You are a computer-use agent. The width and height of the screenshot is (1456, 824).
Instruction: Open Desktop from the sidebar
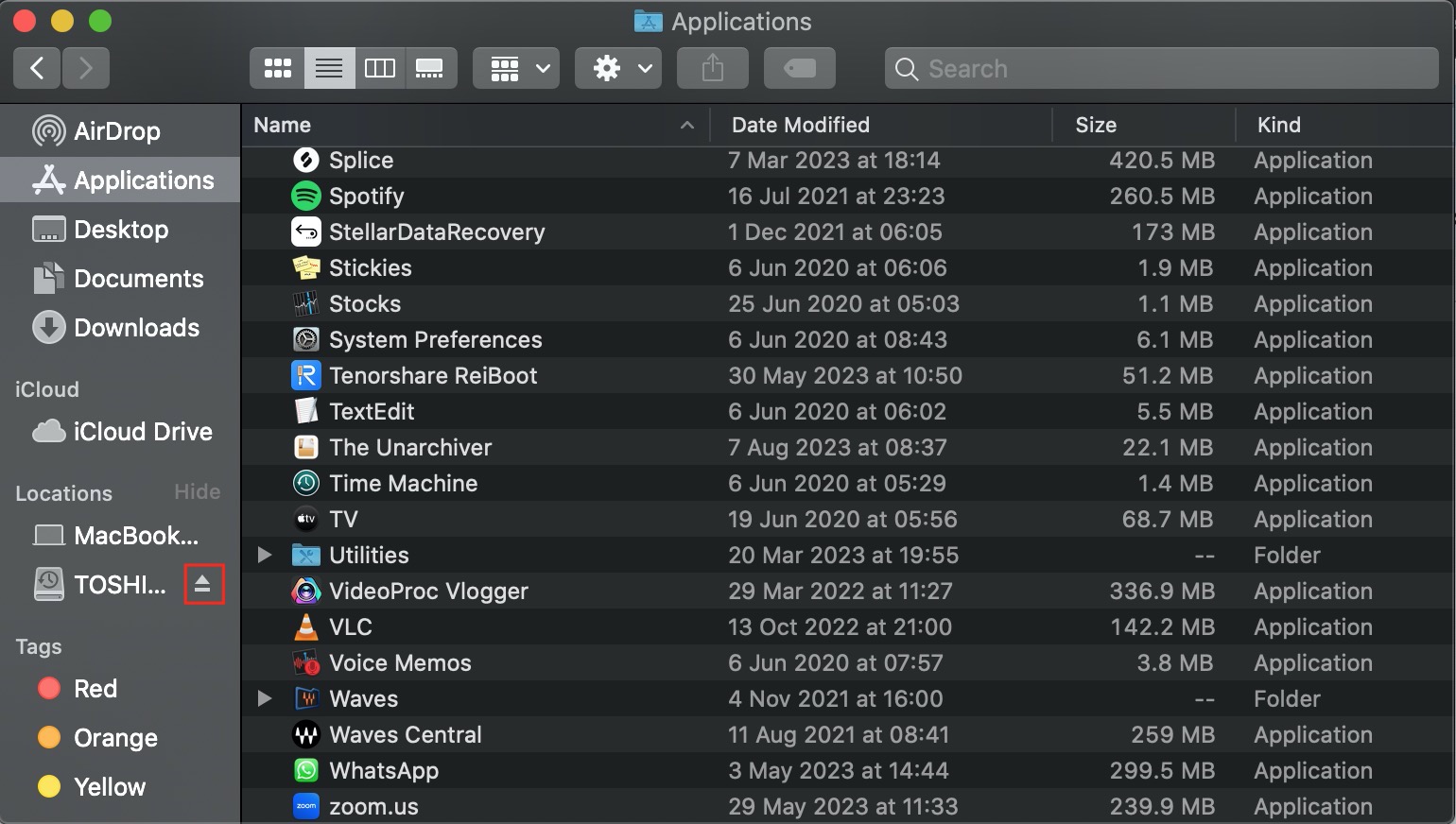(120, 229)
